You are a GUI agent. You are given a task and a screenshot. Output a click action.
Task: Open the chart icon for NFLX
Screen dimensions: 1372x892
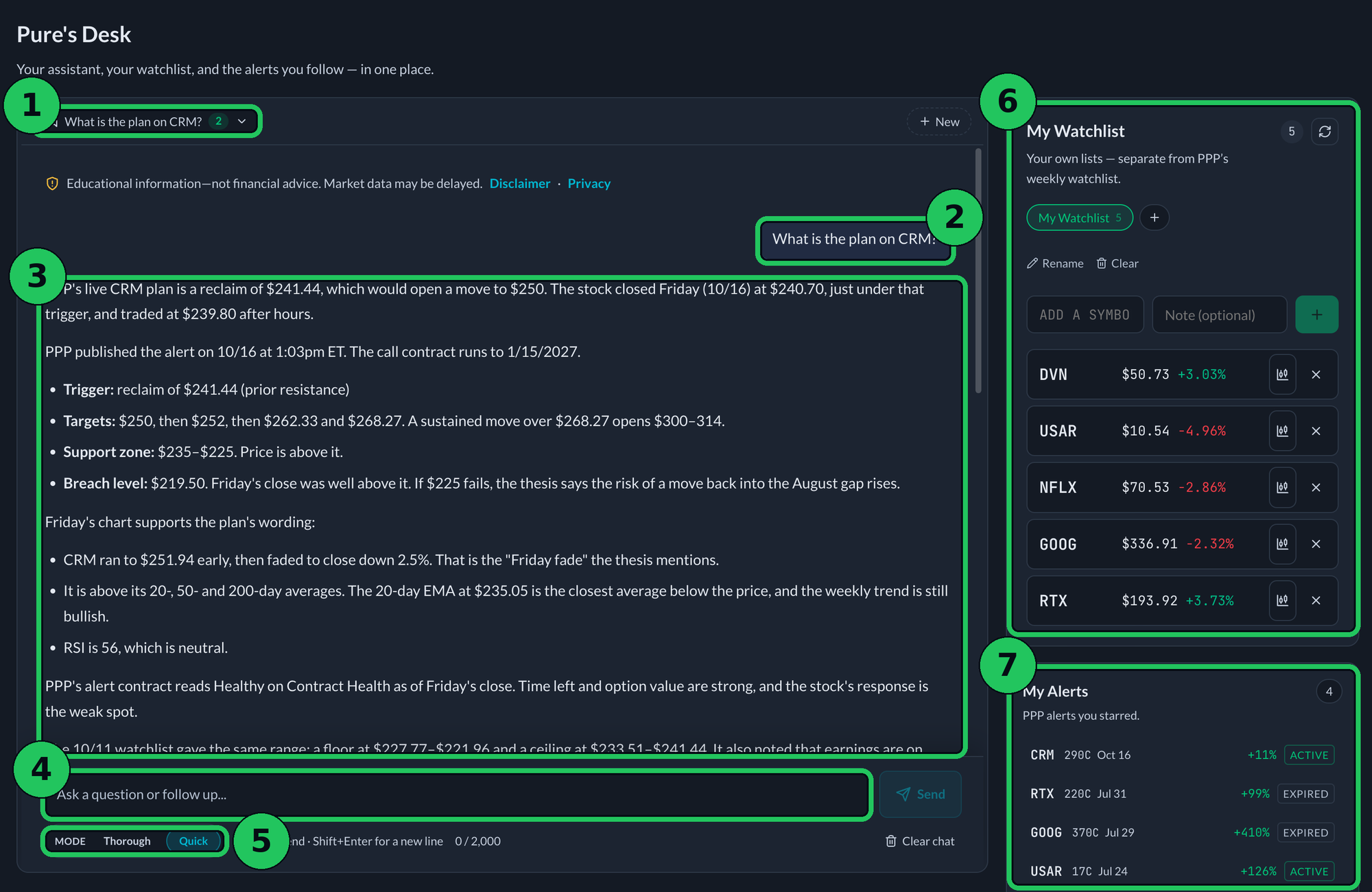1282,487
